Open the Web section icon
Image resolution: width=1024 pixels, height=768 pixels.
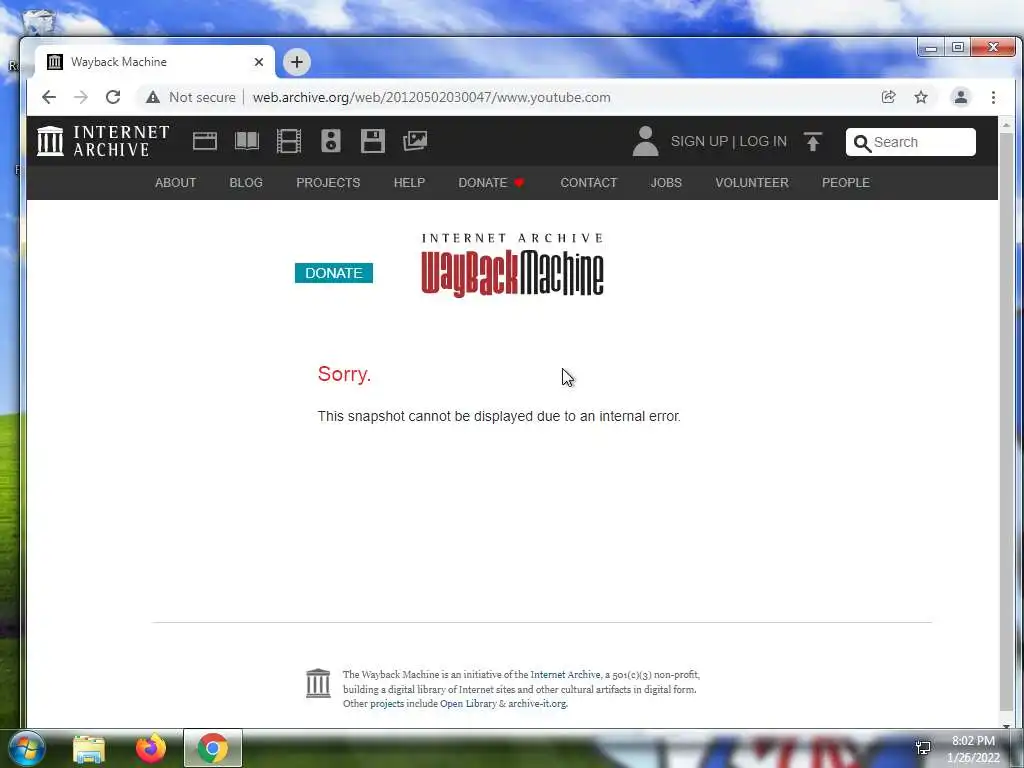click(x=204, y=141)
